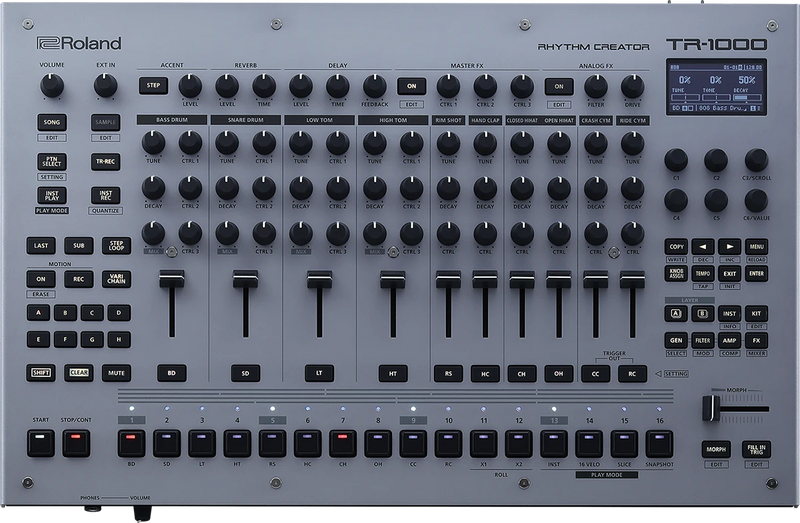Click the Accent STEP button
Image resolution: width=800 pixels, height=523 pixels.
(154, 86)
